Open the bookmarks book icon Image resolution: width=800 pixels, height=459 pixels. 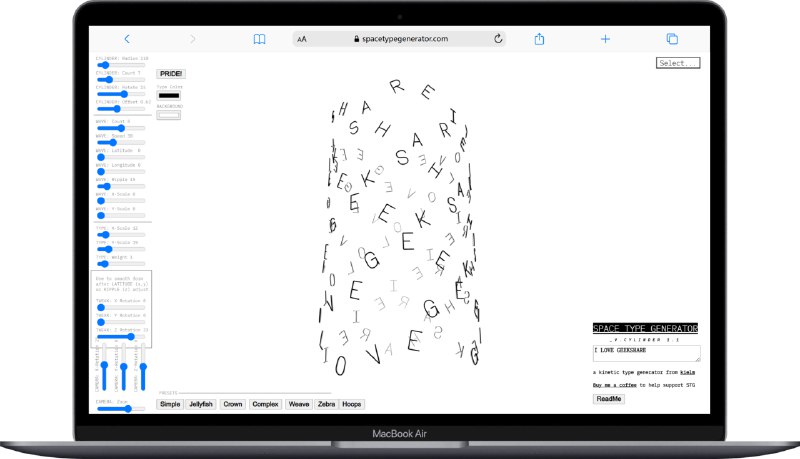(259, 39)
